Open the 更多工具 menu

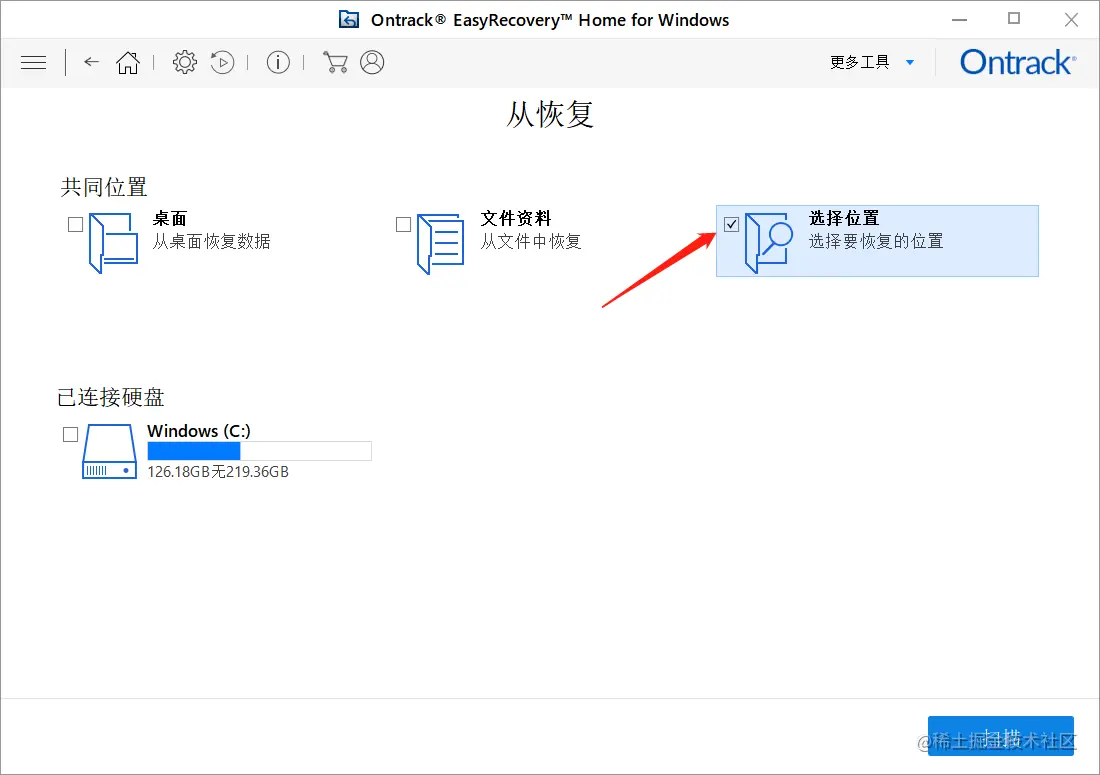coord(859,62)
